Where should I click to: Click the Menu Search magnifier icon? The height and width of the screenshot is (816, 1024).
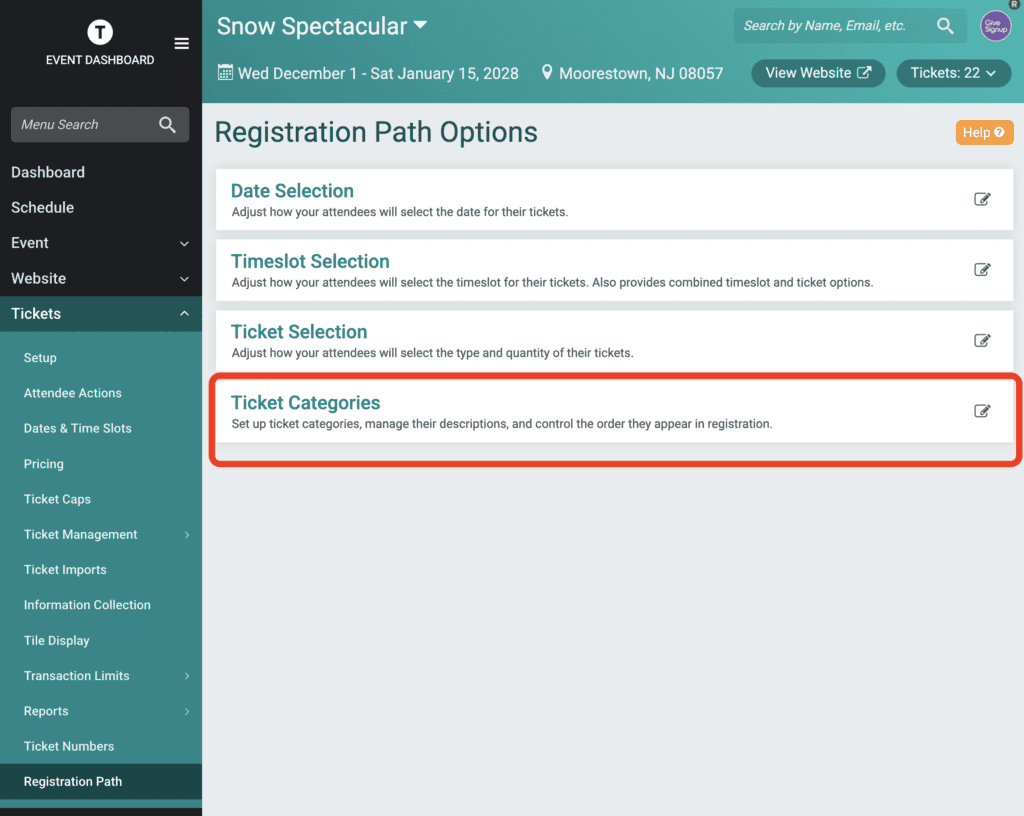(x=167, y=125)
